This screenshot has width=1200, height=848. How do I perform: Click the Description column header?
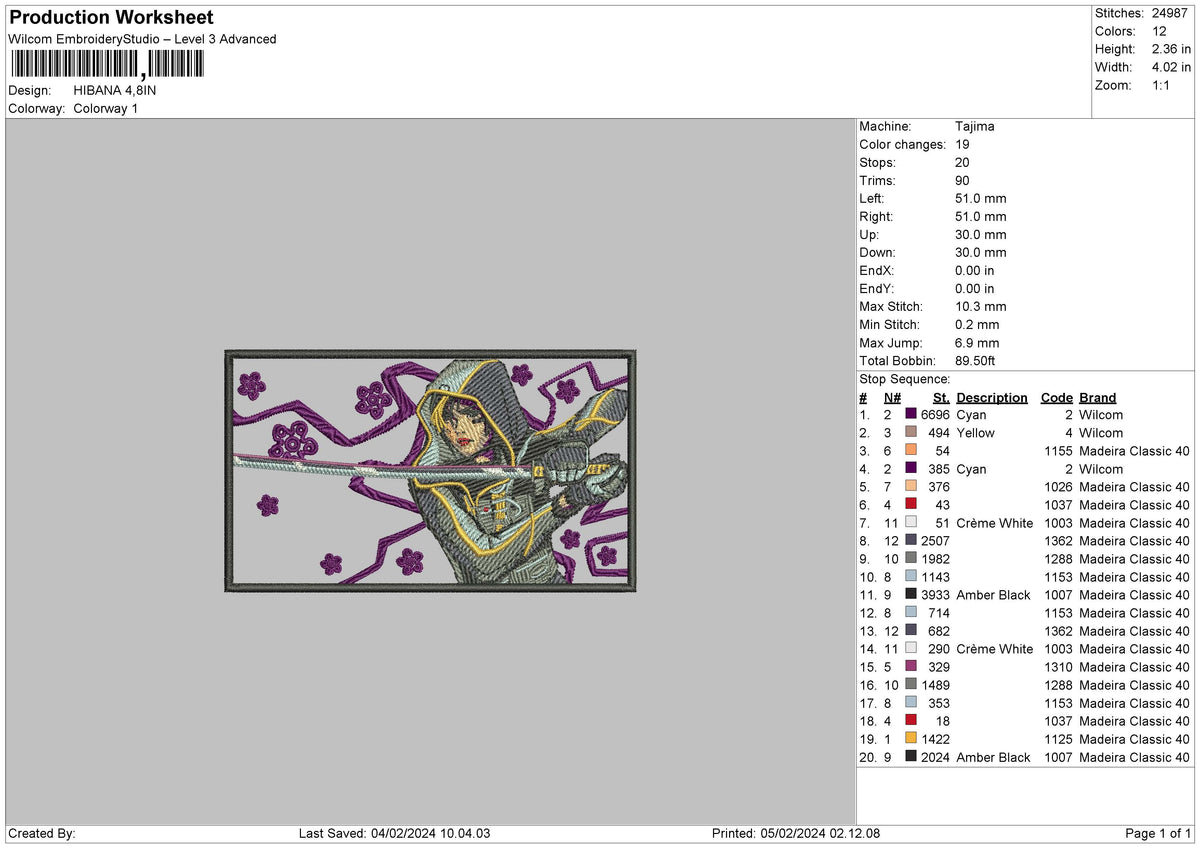(992, 397)
